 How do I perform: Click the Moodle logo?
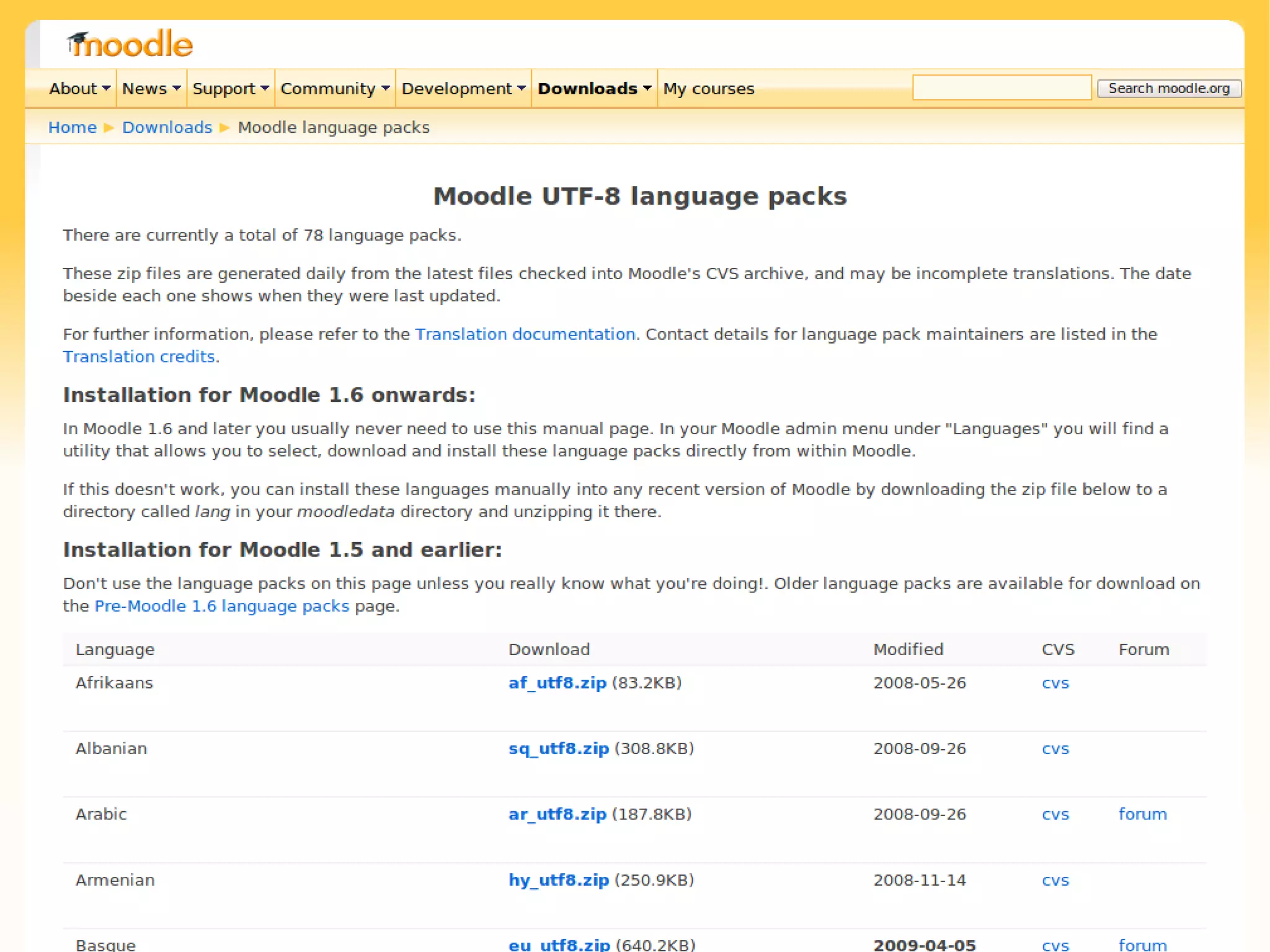130,44
